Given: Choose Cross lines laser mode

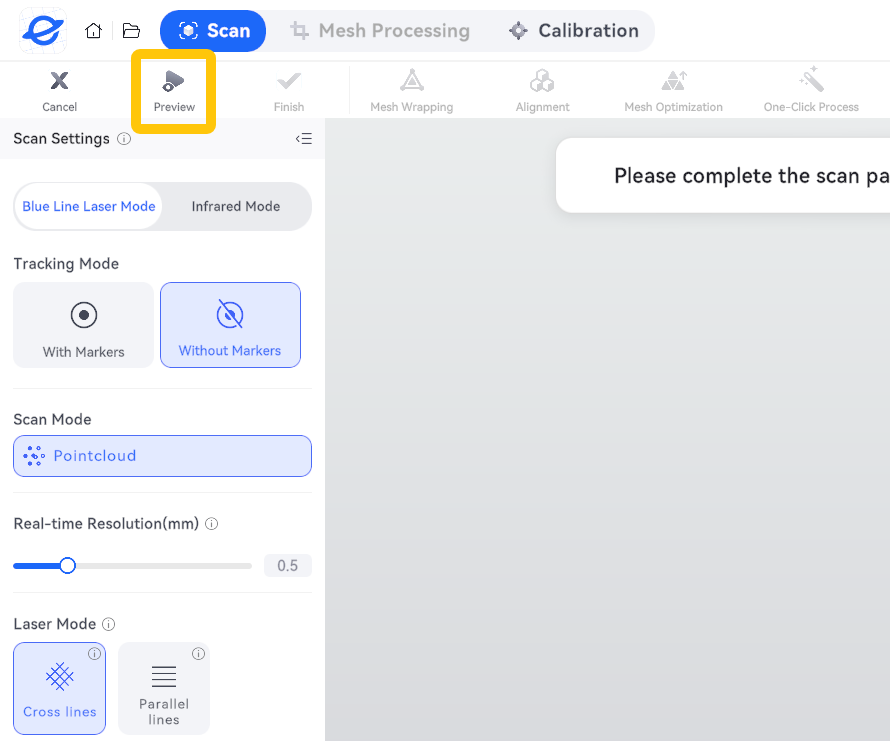Looking at the screenshot, I should (x=60, y=688).
